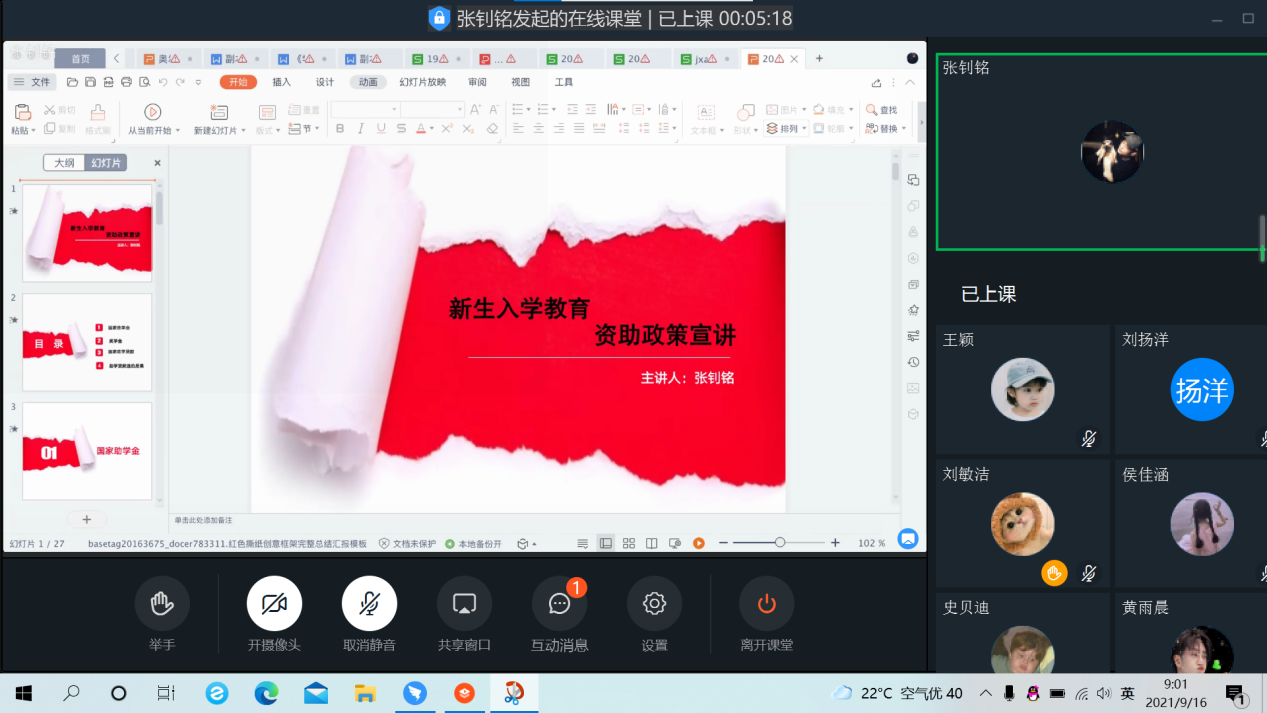Switch to slide sorter view icon
The height and width of the screenshot is (713, 1267).
[628, 543]
